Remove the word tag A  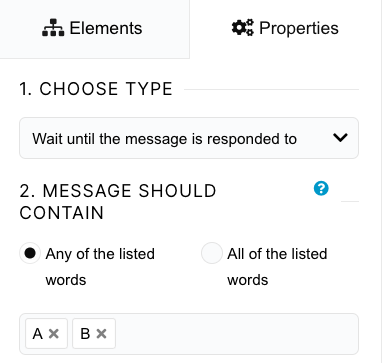pyautogui.click(x=54, y=334)
